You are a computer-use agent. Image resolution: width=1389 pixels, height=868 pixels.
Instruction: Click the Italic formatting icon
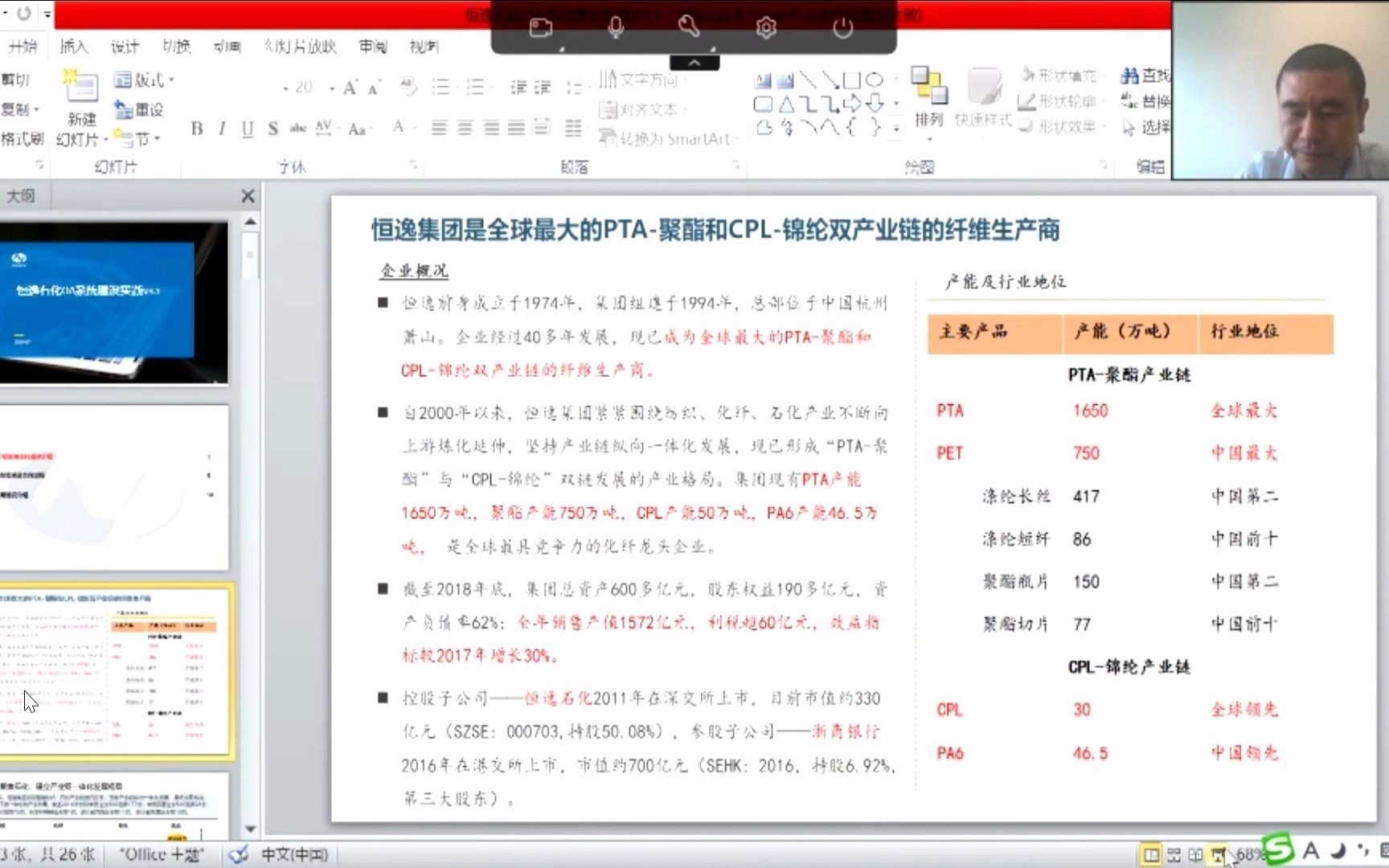tap(222, 129)
